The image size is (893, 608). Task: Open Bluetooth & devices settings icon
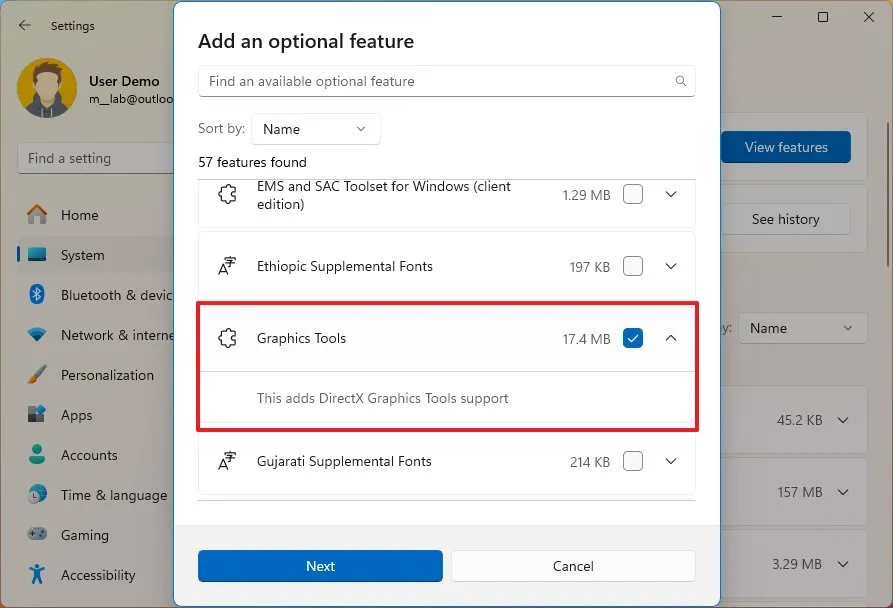(x=37, y=295)
